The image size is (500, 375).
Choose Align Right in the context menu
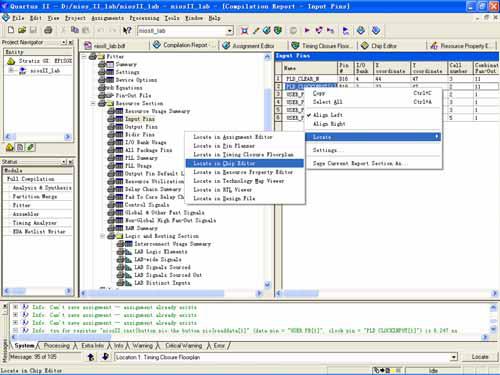329,124
